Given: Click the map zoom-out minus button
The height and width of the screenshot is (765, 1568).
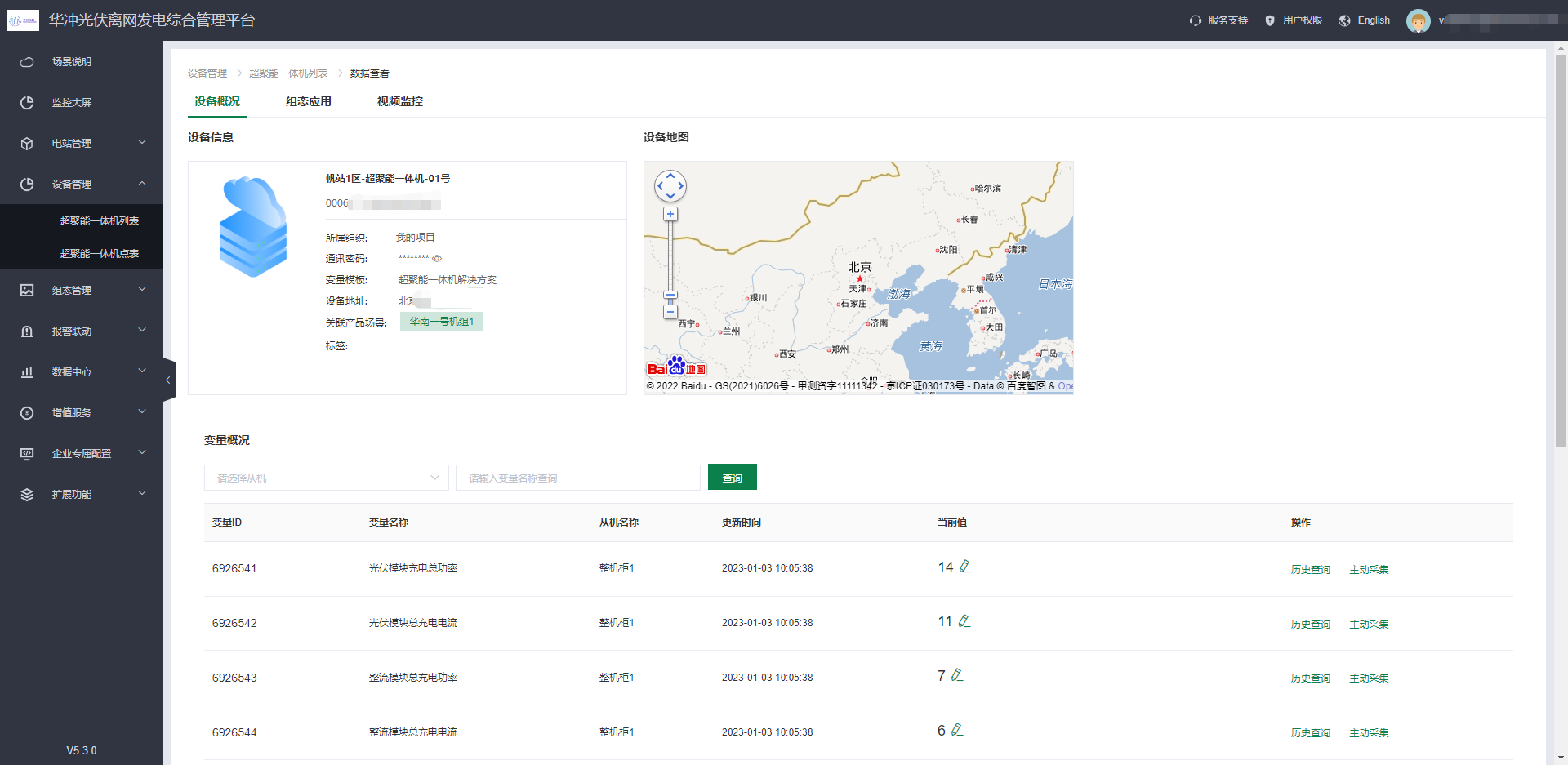Looking at the screenshot, I should coord(670,312).
